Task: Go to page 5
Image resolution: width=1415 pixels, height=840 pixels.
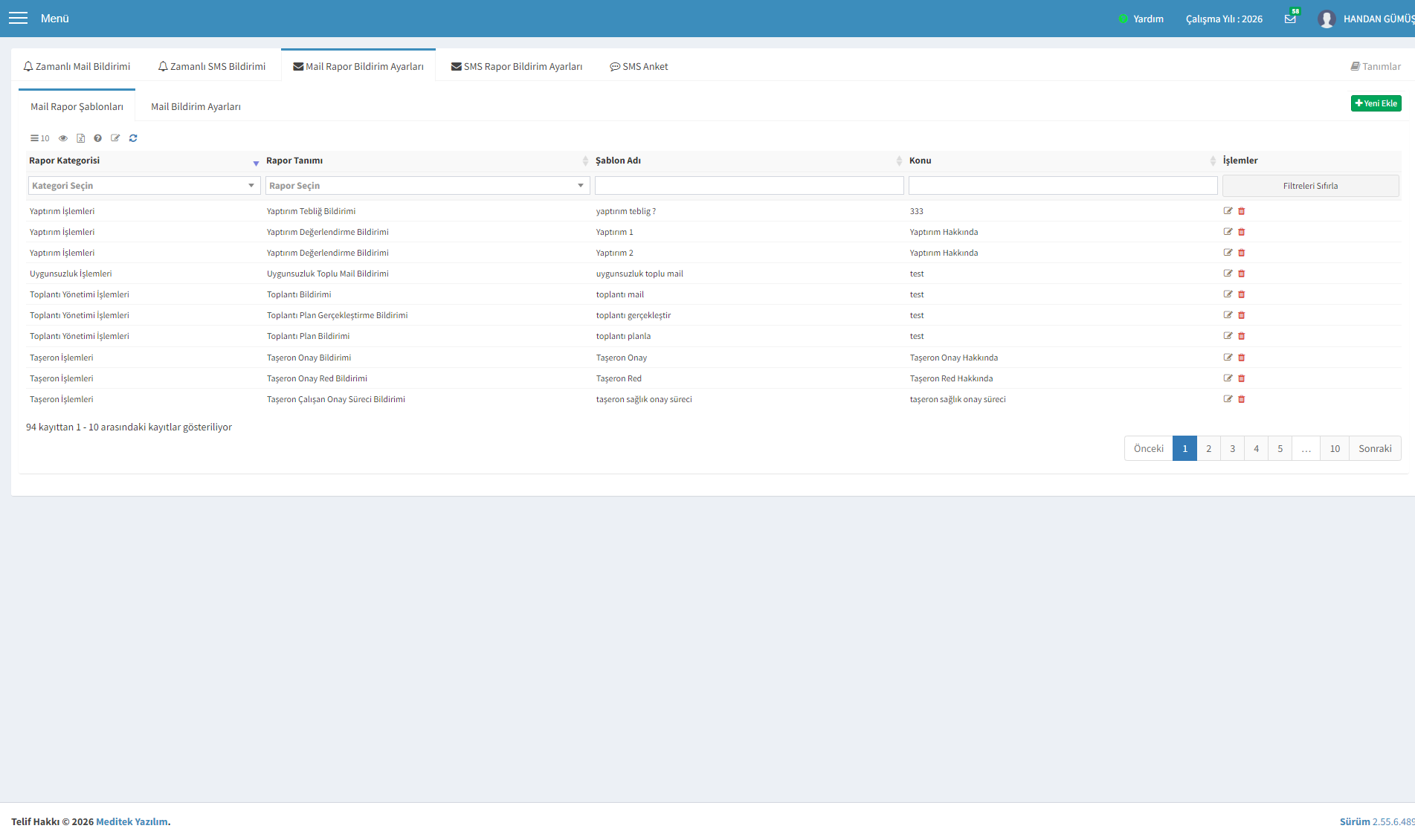Action: (x=1280, y=448)
